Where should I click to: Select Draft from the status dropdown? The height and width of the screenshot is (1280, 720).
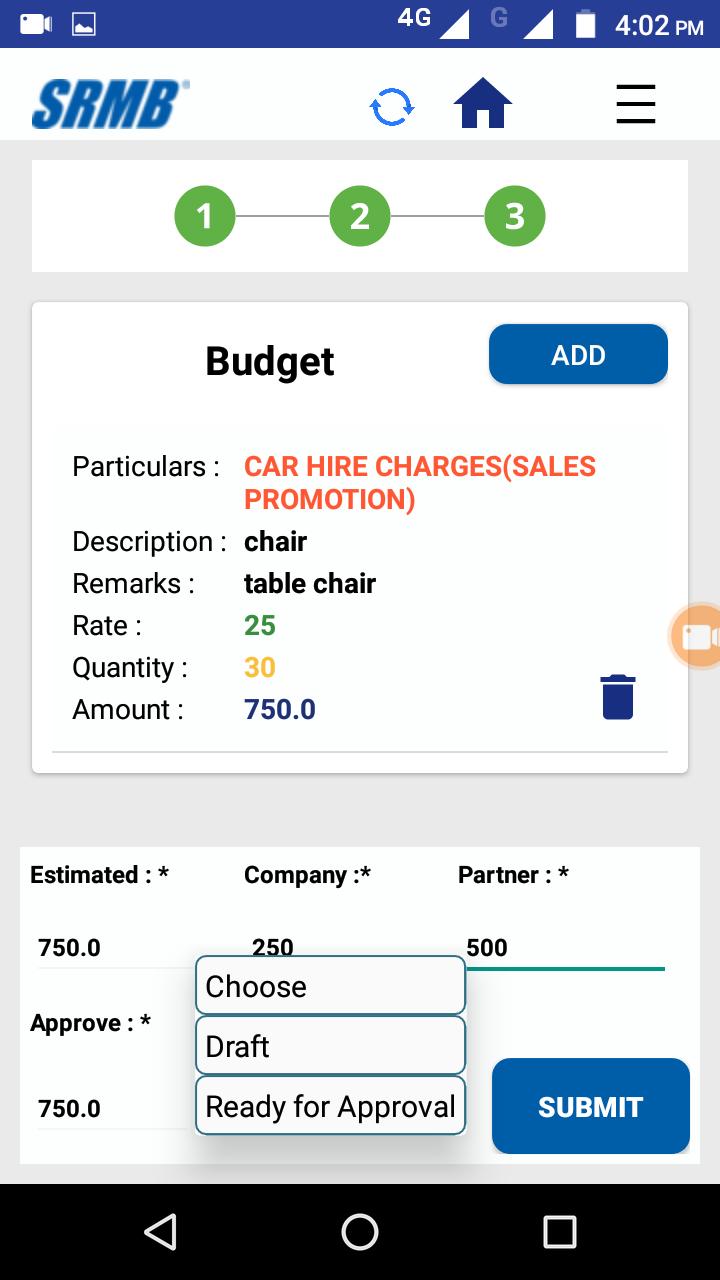pyautogui.click(x=330, y=1046)
